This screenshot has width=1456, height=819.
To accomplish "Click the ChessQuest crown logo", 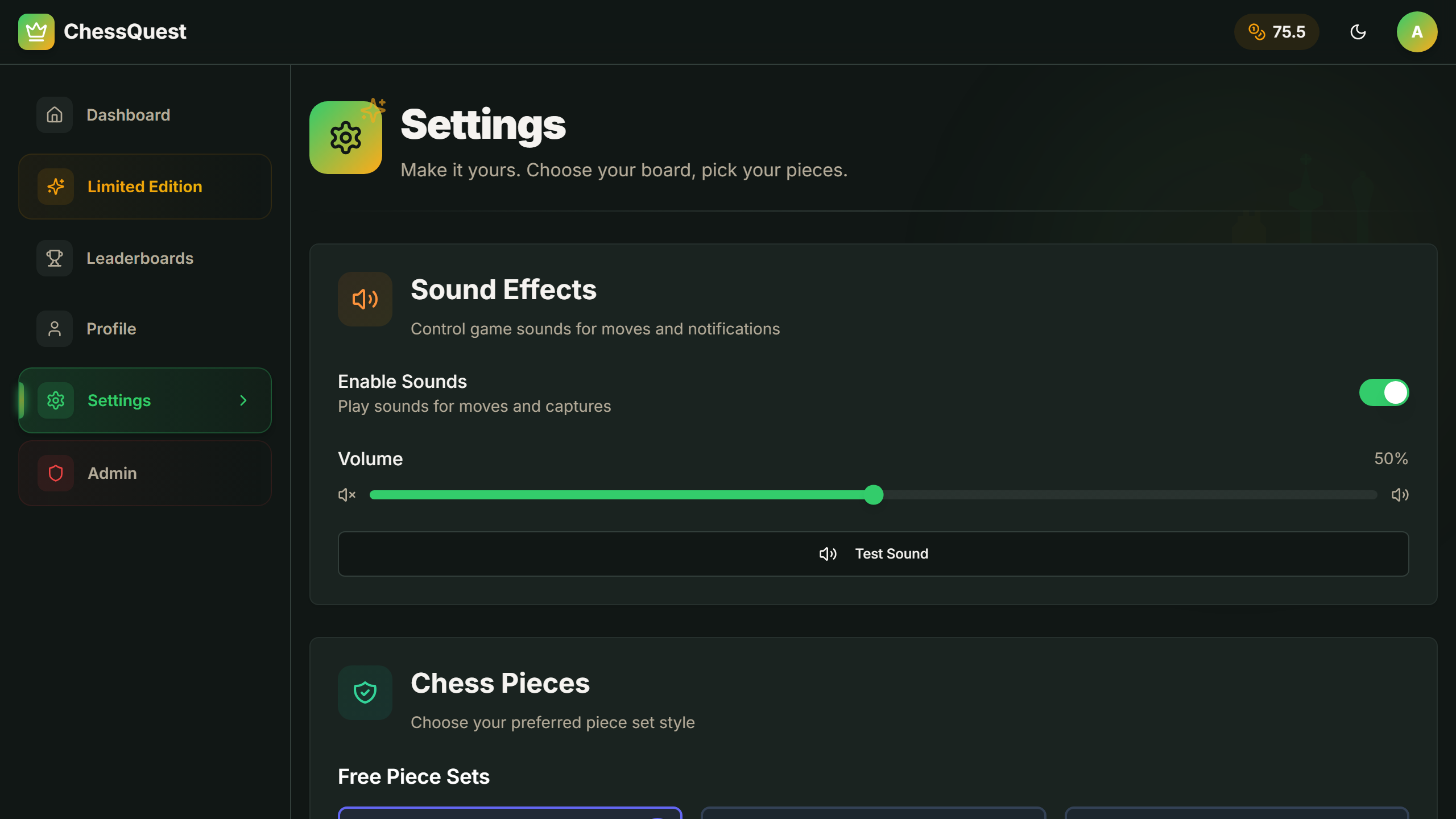I will click(x=35, y=32).
